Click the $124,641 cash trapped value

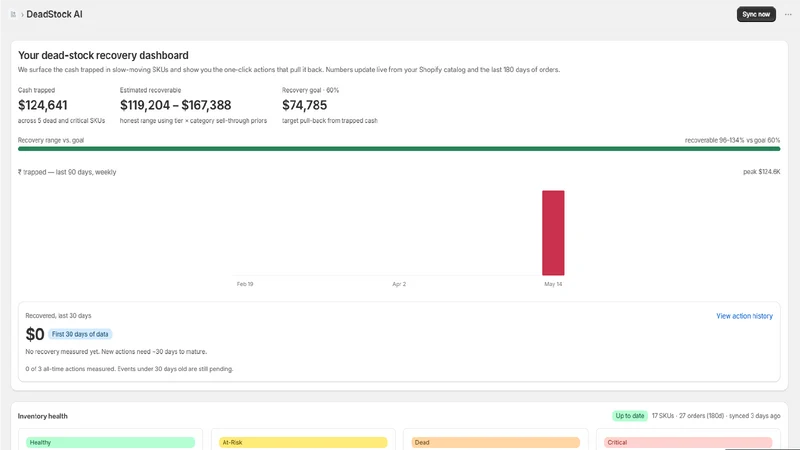coord(42,105)
